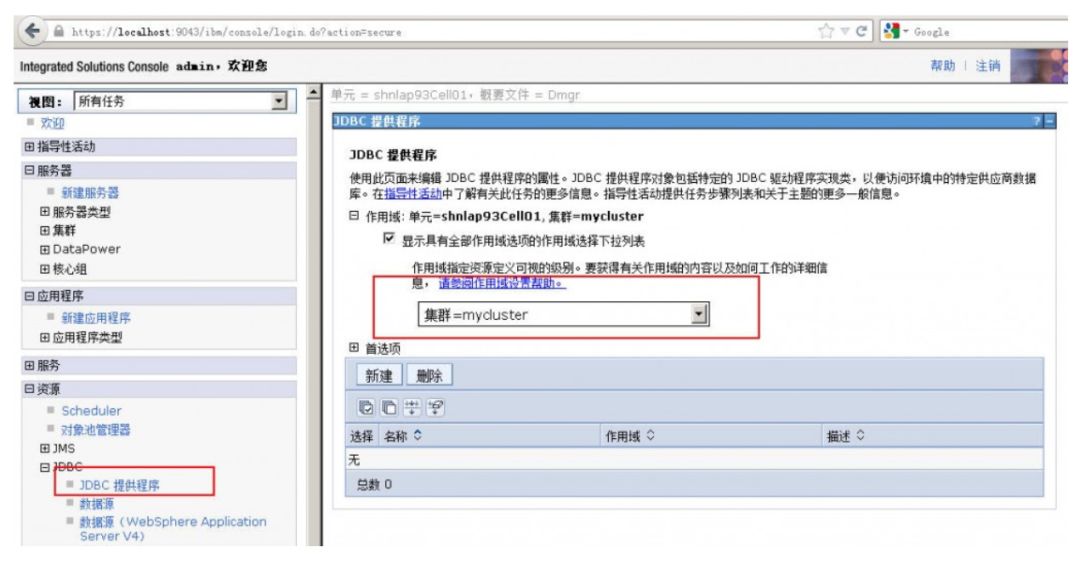
Task: Open the Scheduler link
Action: tap(91, 411)
